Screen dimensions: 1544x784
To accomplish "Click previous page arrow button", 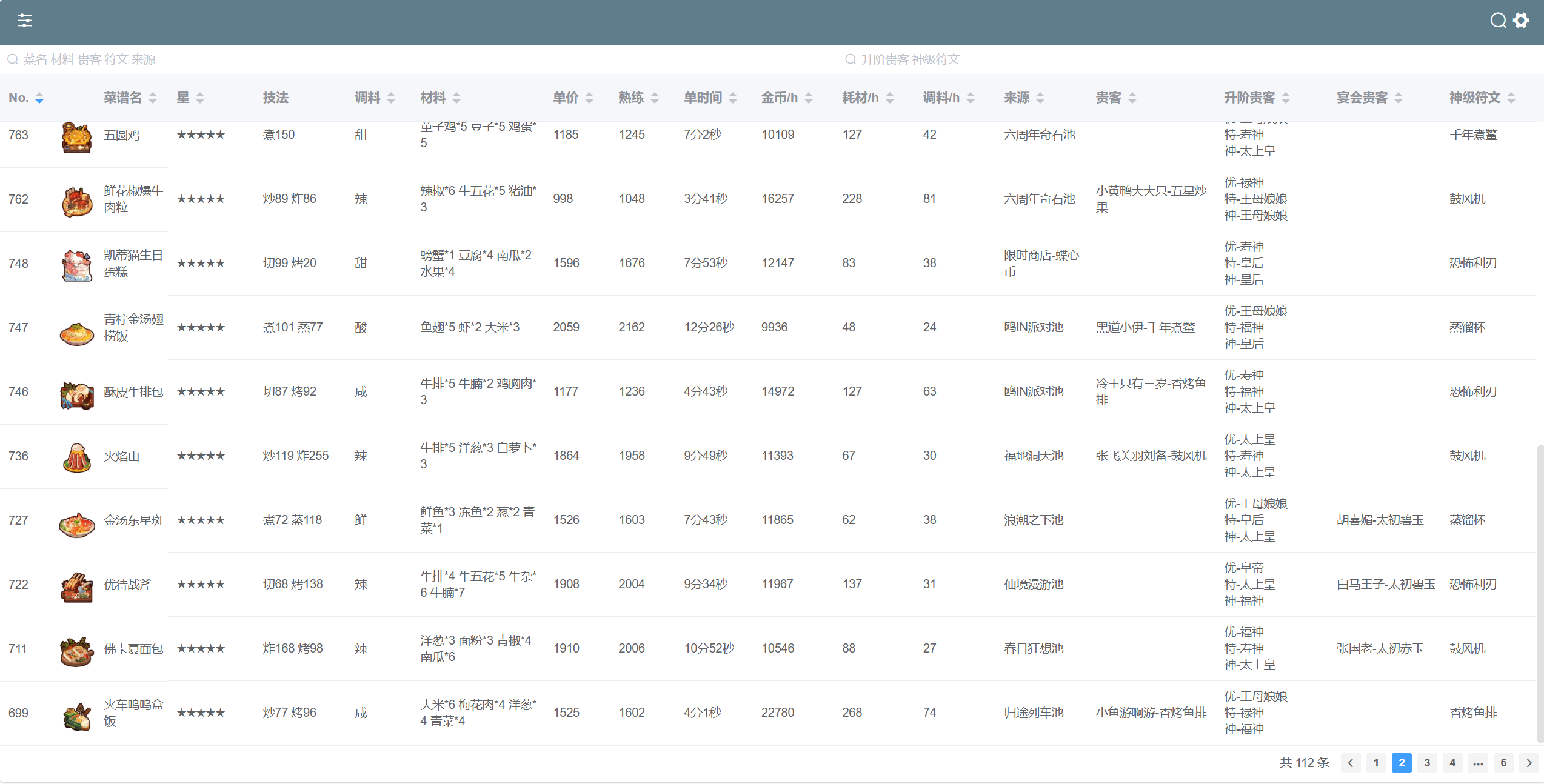I will (1351, 763).
